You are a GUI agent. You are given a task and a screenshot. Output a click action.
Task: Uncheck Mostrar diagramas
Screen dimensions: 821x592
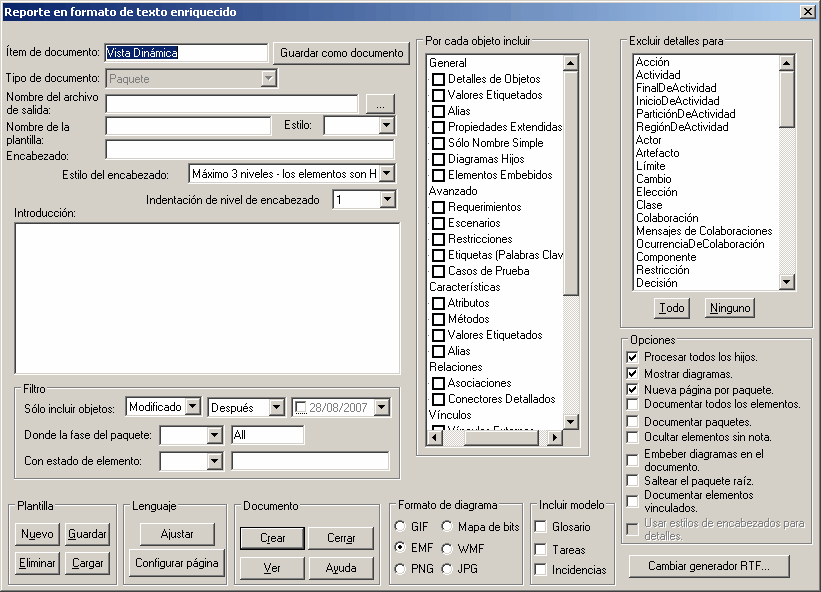633,374
